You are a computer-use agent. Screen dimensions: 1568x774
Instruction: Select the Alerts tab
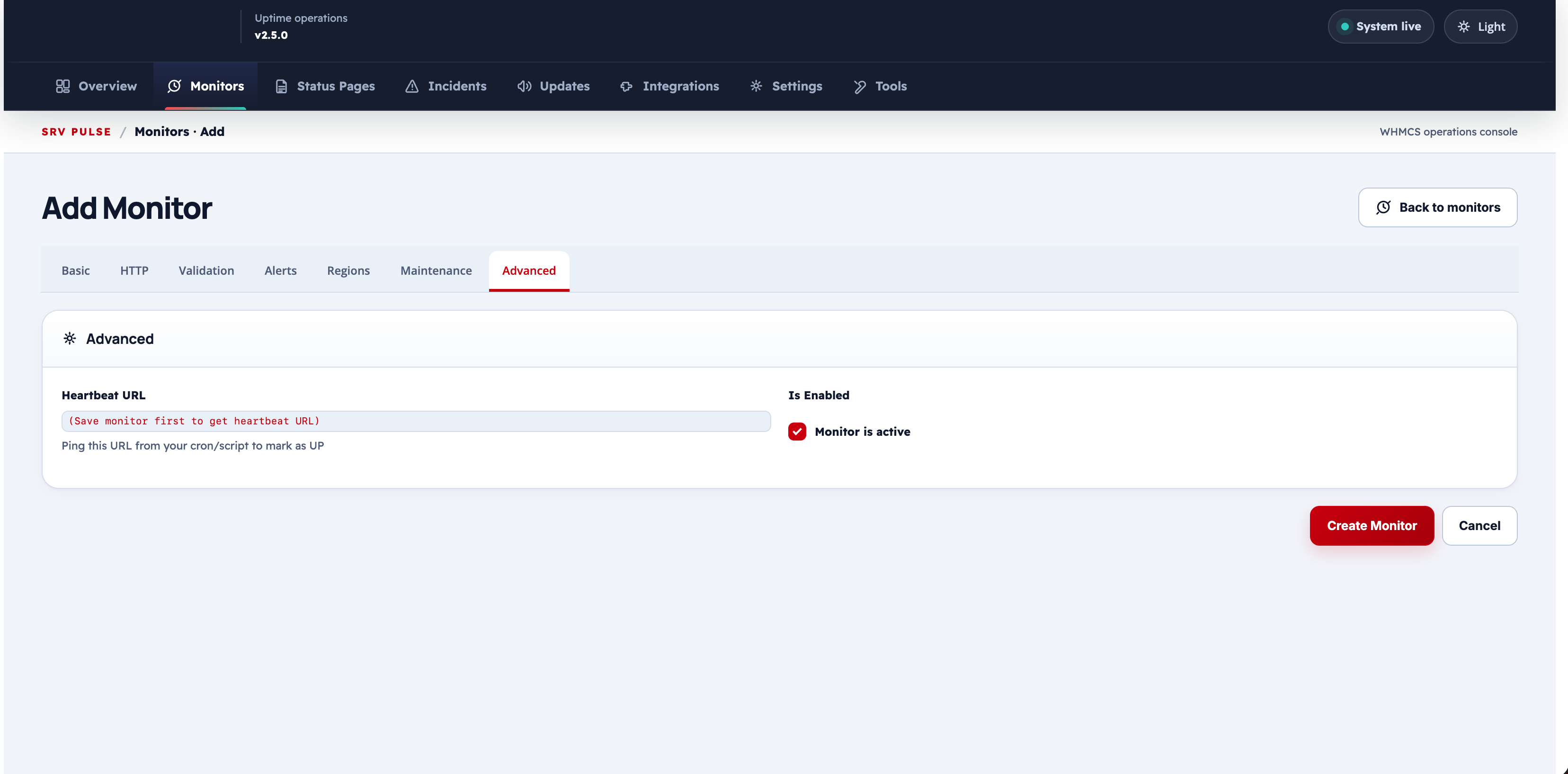click(x=281, y=270)
